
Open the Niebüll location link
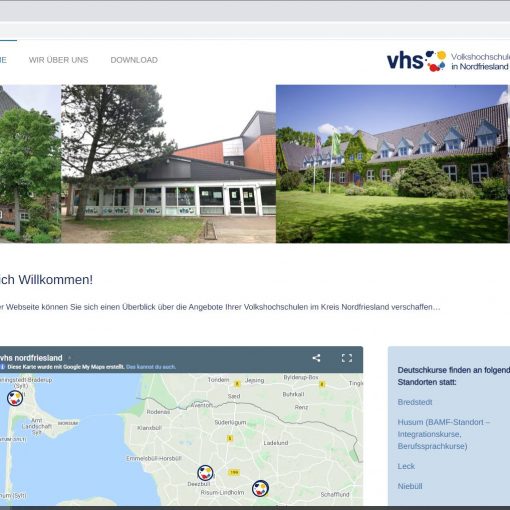pyautogui.click(x=410, y=486)
